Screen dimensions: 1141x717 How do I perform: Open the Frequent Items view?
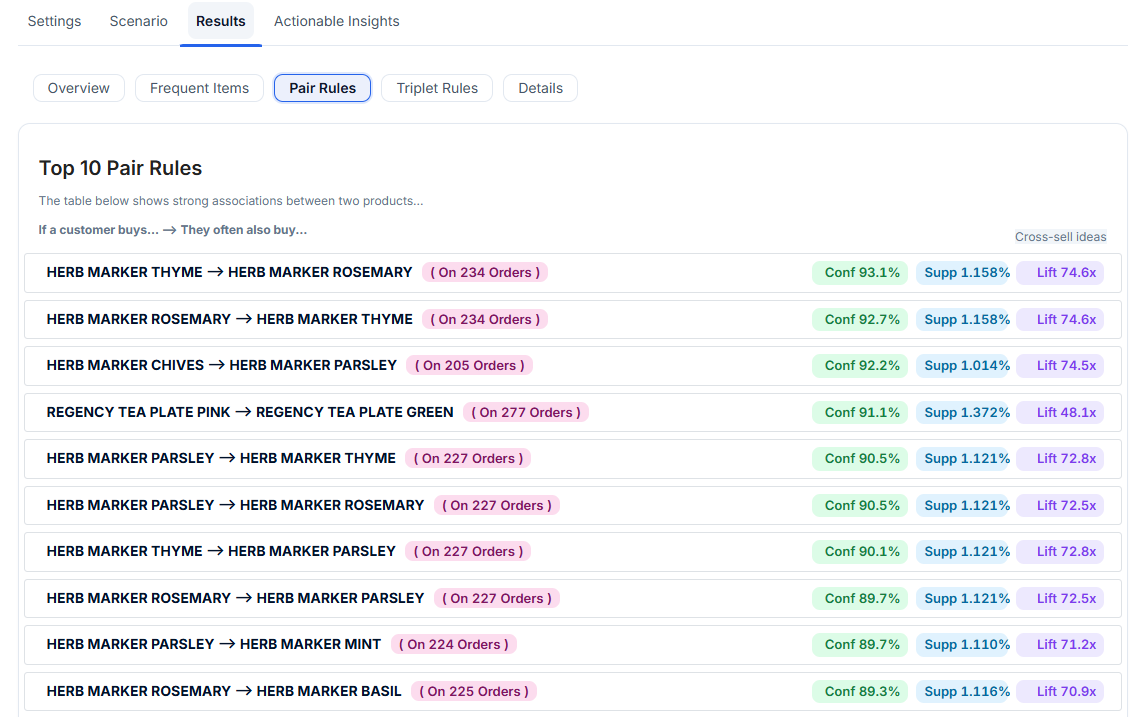click(199, 88)
